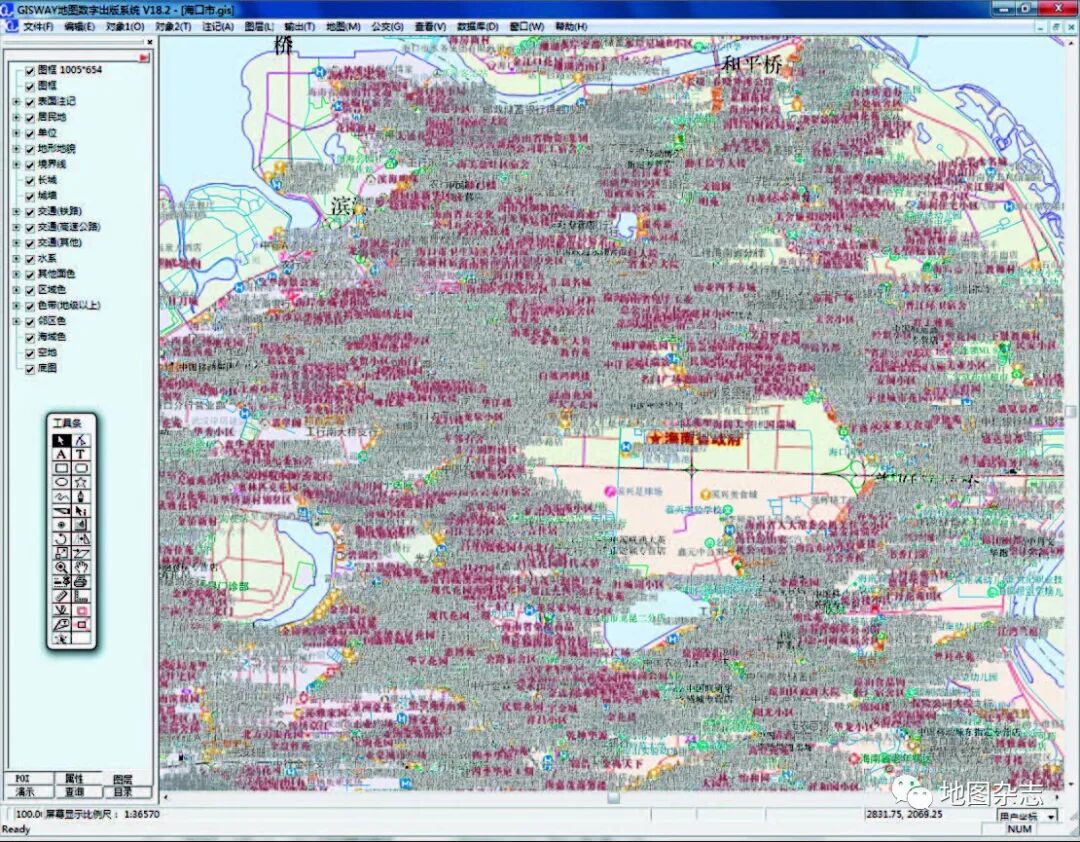Select the freehand zigzag line tool
Image resolution: width=1080 pixels, height=842 pixels.
pos(62,496)
